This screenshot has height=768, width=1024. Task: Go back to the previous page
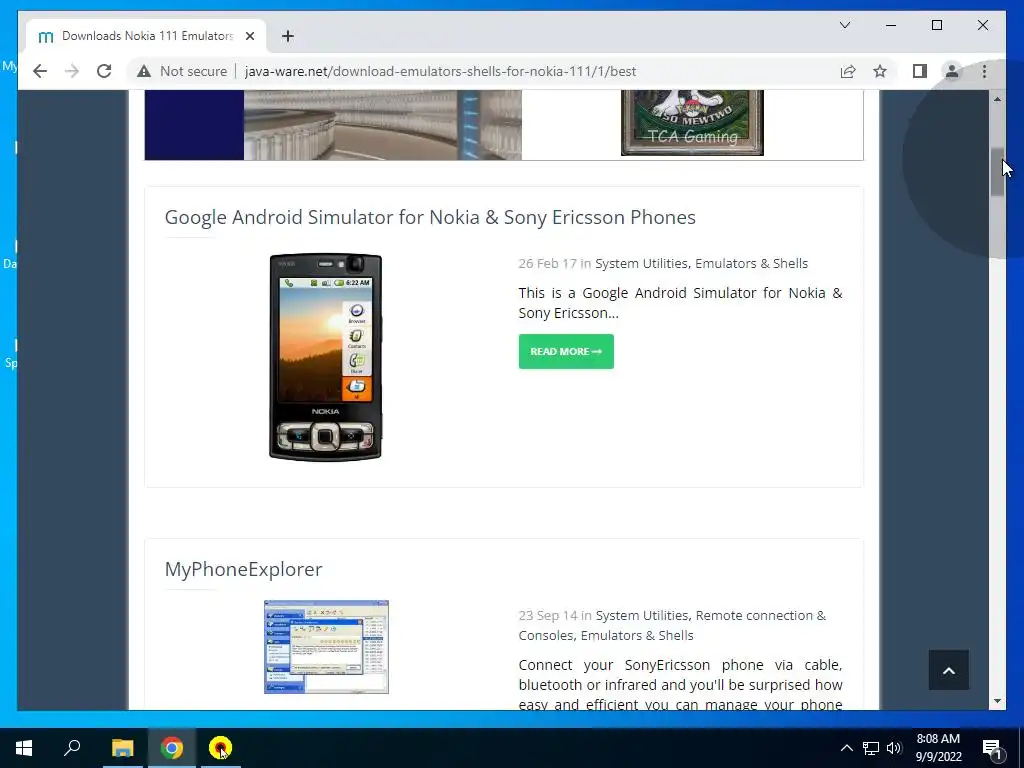[40, 71]
